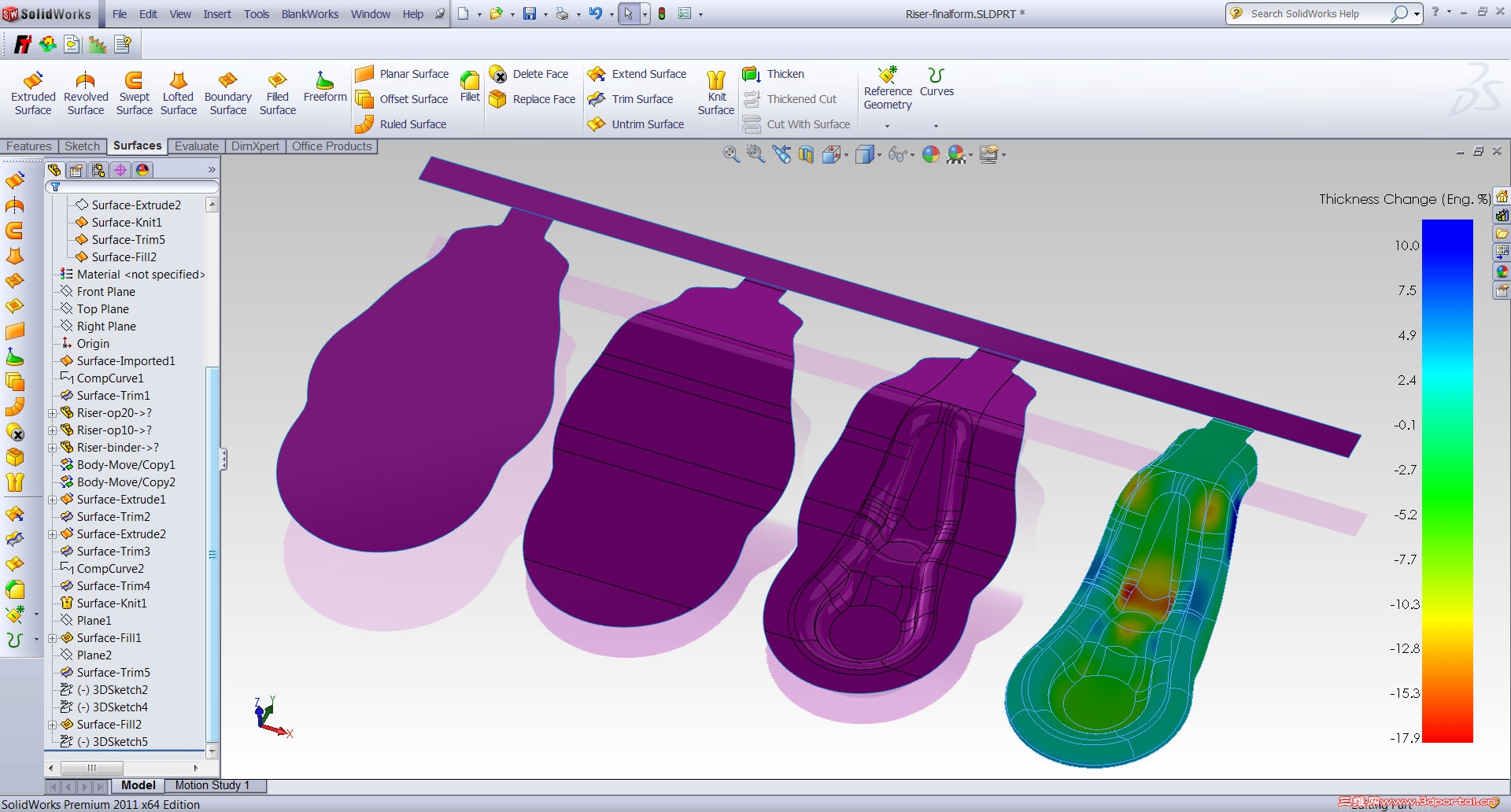The width and height of the screenshot is (1511, 812).
Task: Click the Print icon
Action: [562, 14]
